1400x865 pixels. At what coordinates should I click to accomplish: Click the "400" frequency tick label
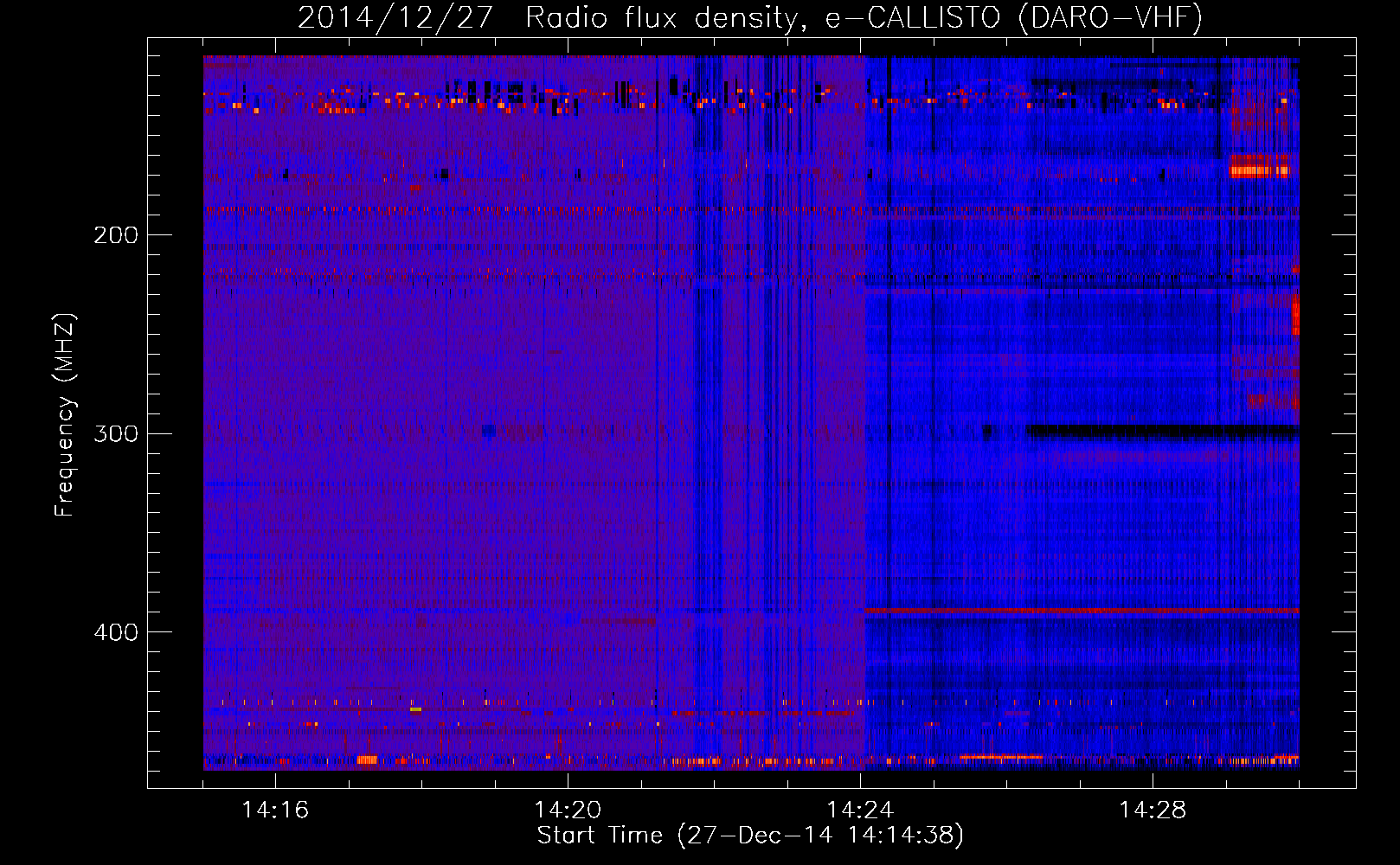click(116, 632)
